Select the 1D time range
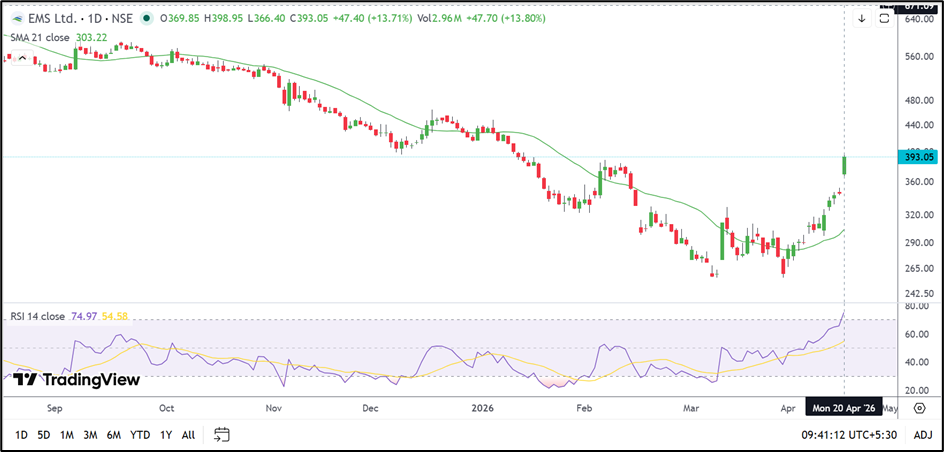The image size is (944, 452). [21, 435]
